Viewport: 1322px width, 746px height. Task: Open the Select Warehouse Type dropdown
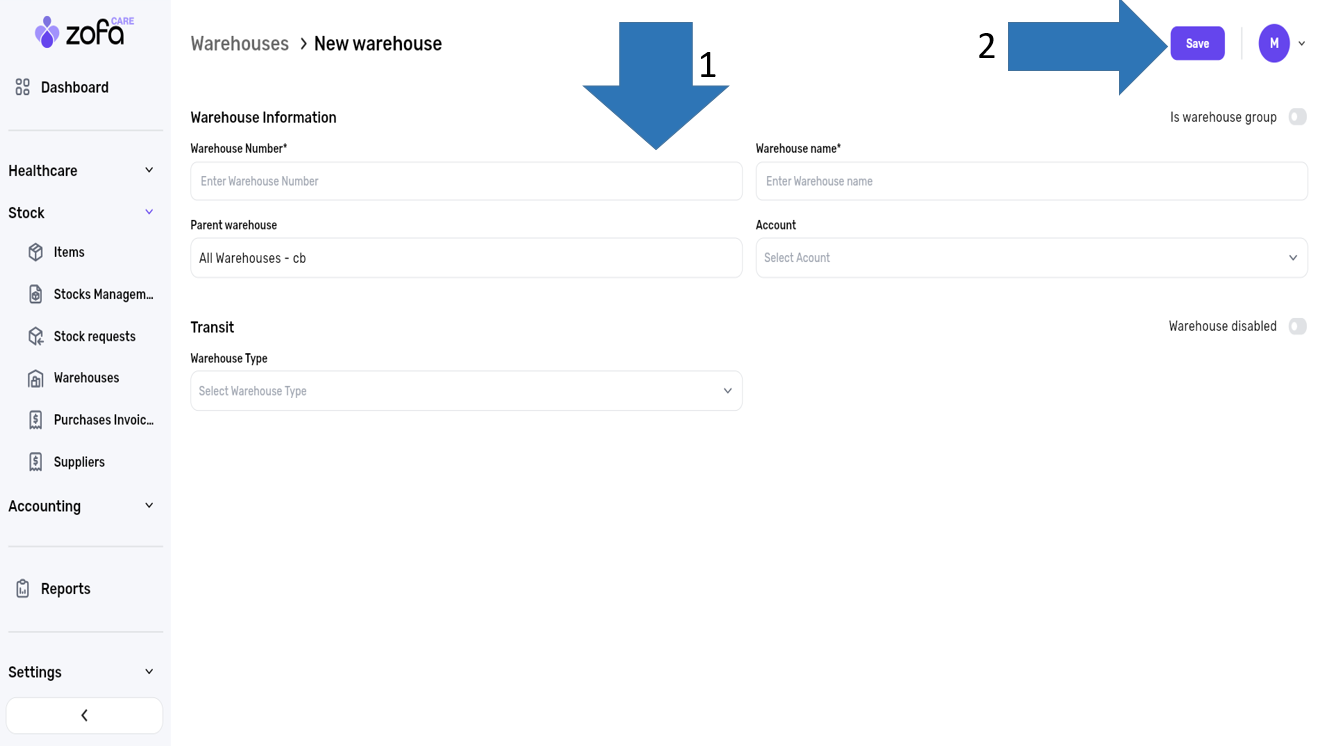pos(466,391)
